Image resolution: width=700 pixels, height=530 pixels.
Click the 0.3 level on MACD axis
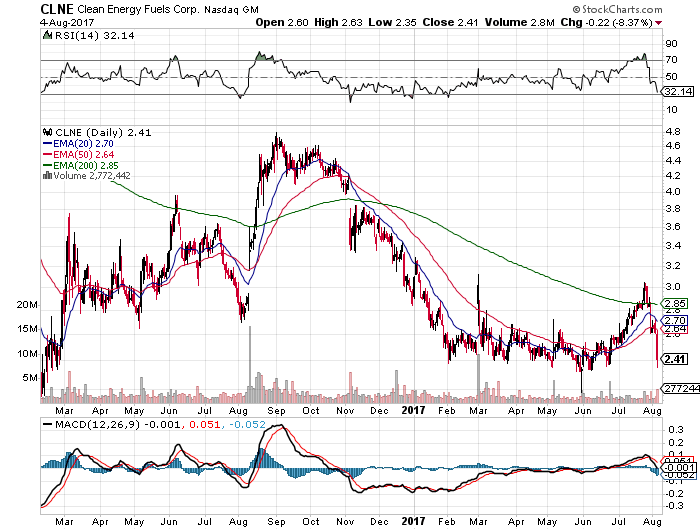click(x=676, y=430)
